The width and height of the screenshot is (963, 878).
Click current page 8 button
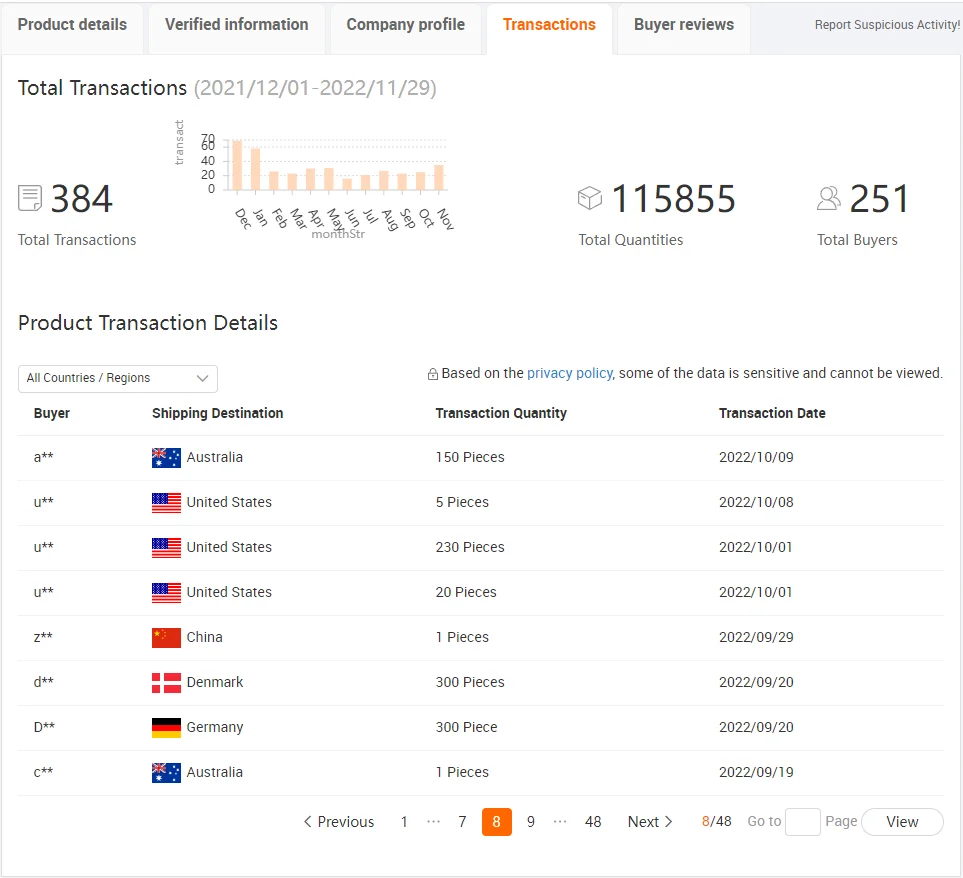click(x=497, y=822)
